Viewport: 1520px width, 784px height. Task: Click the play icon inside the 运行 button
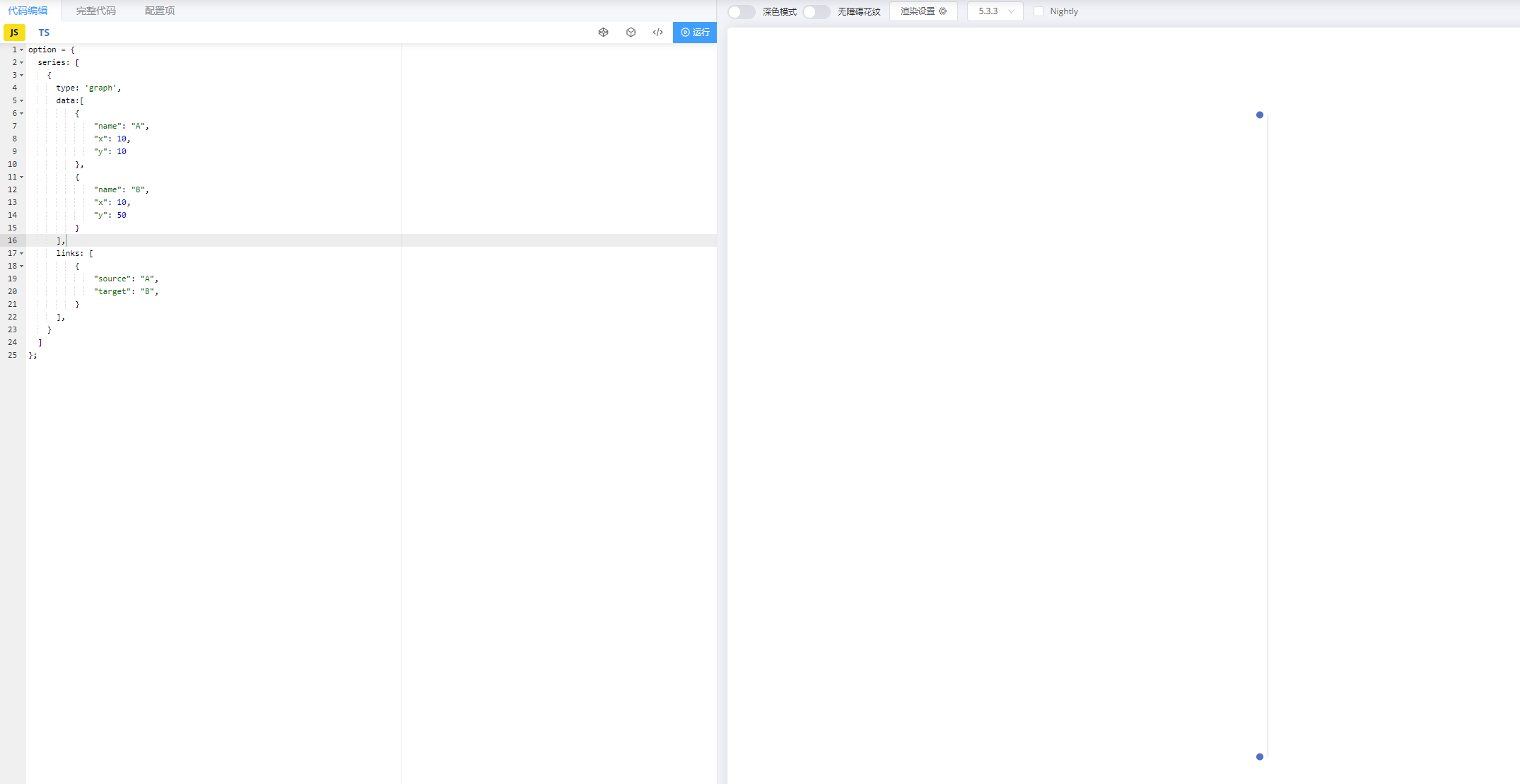[x=684, y=33]
